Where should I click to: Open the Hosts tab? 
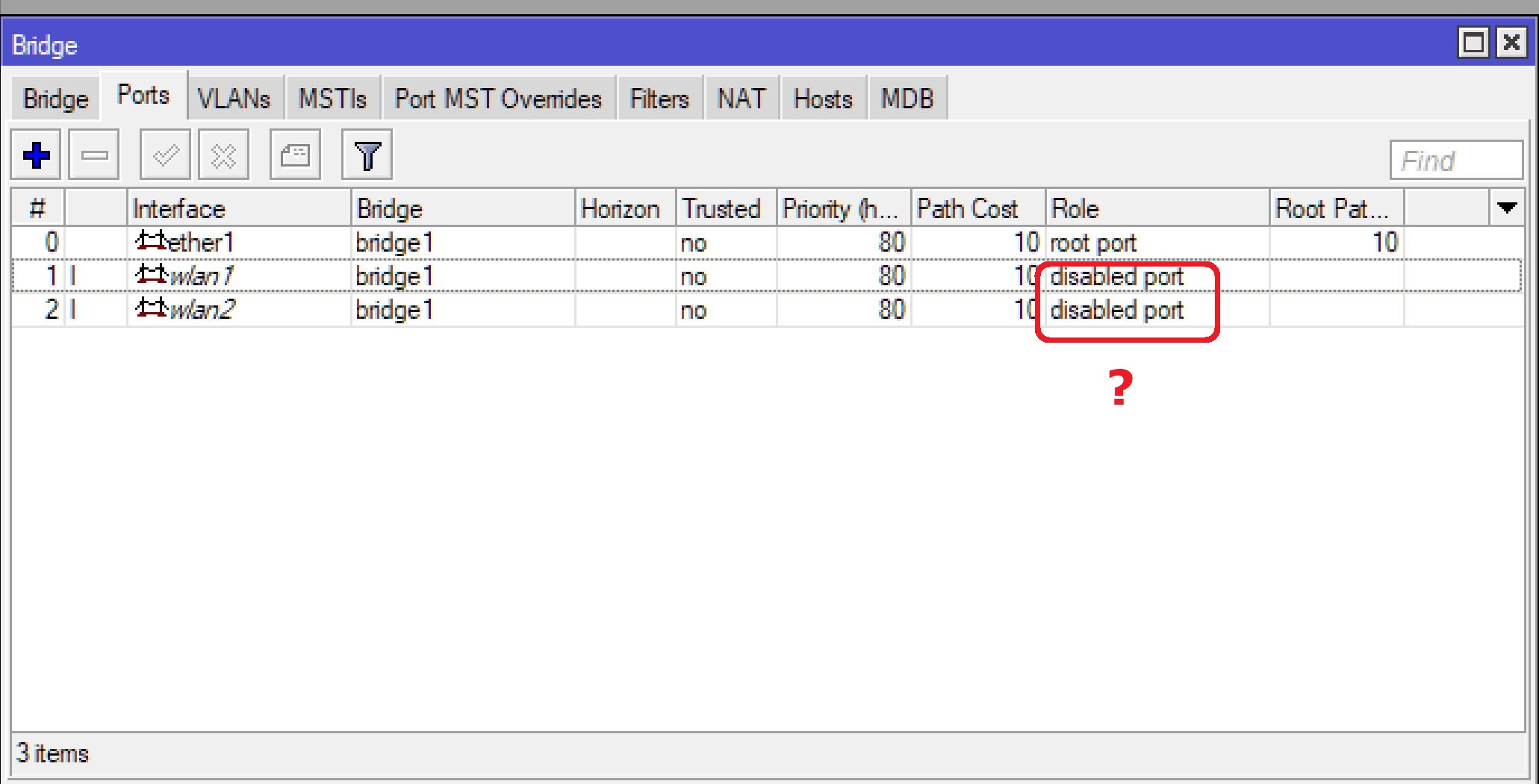click(823, 99)
